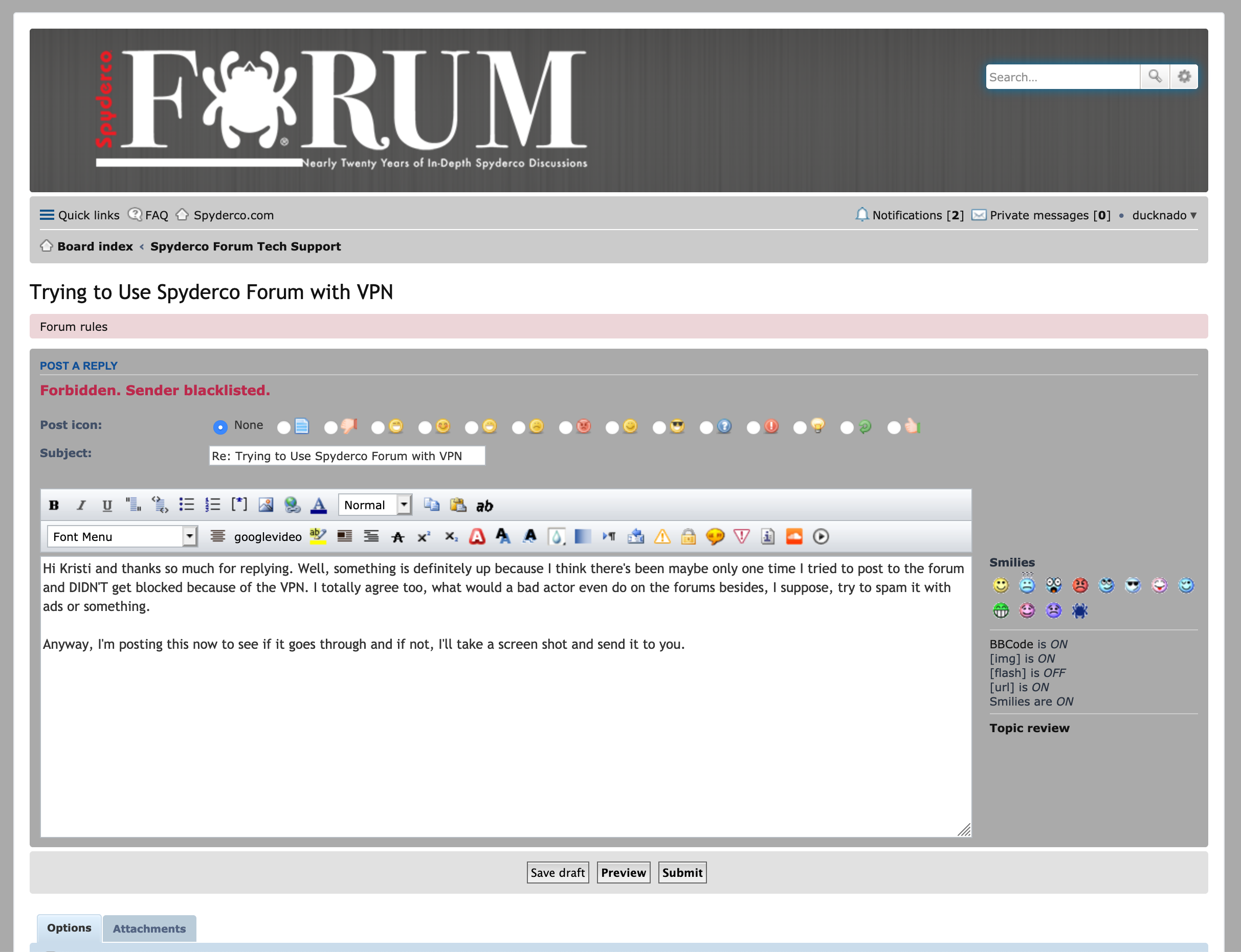Select the 'None' post icon radio button
Viewport: 1241px width, 952px height.
coord(220,427)
